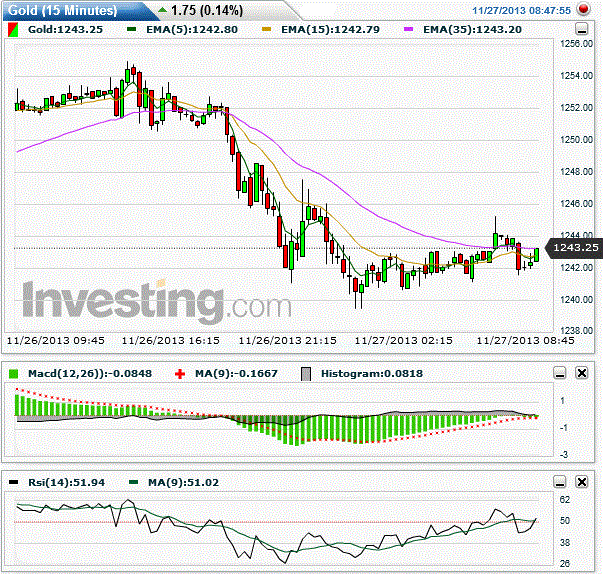Click the EMA(35):1243.20 legend label
The image size is (603, 574).
click(x=472, y=30)
